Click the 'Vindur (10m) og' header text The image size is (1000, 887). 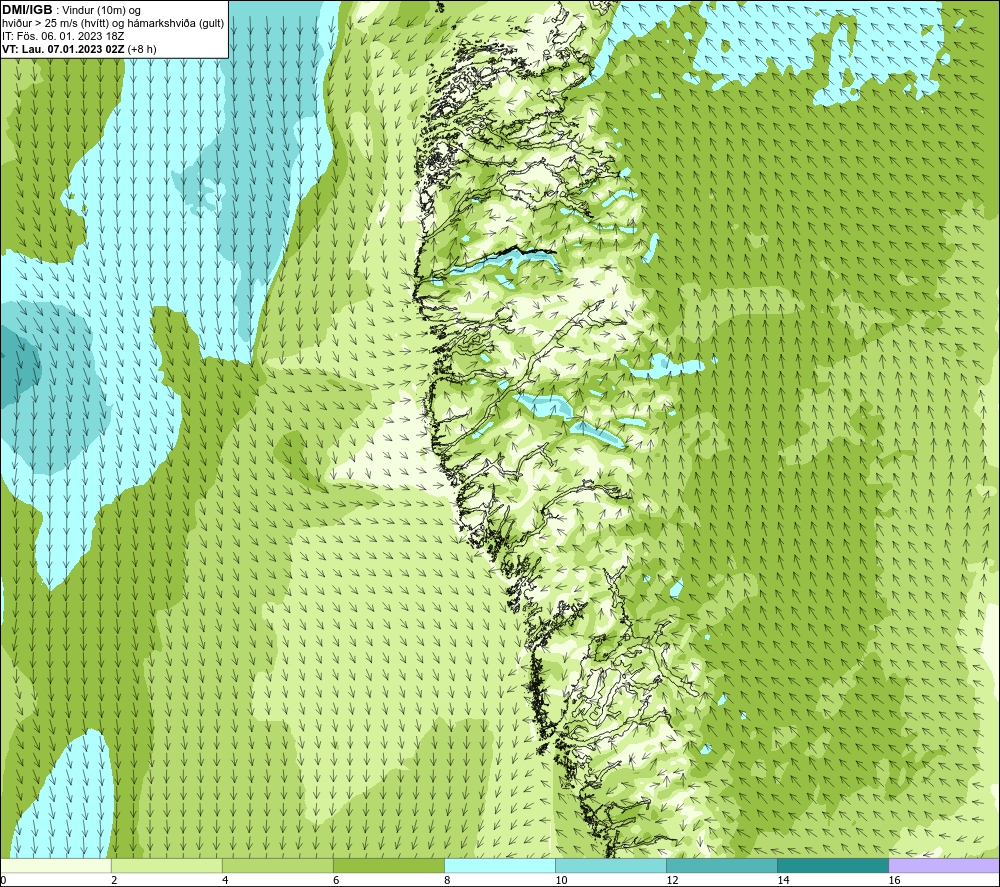101,11
